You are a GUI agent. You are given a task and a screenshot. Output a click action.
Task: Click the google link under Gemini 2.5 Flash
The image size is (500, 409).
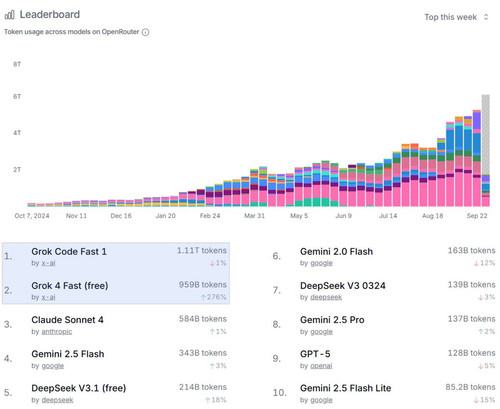53,366
